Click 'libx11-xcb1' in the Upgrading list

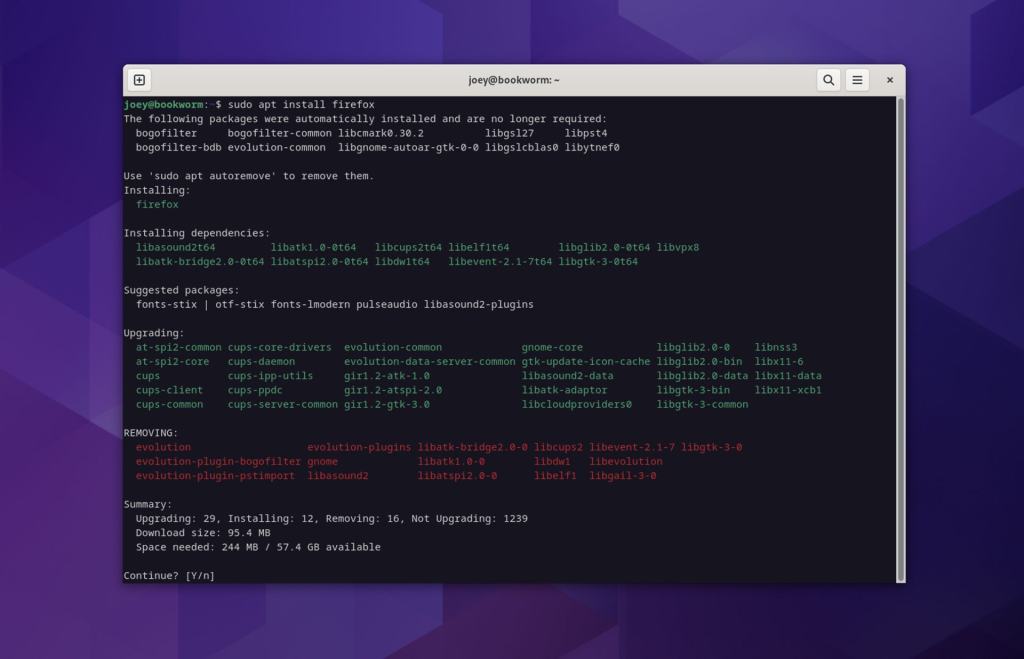pyautogui.click(x=788, y=391)
